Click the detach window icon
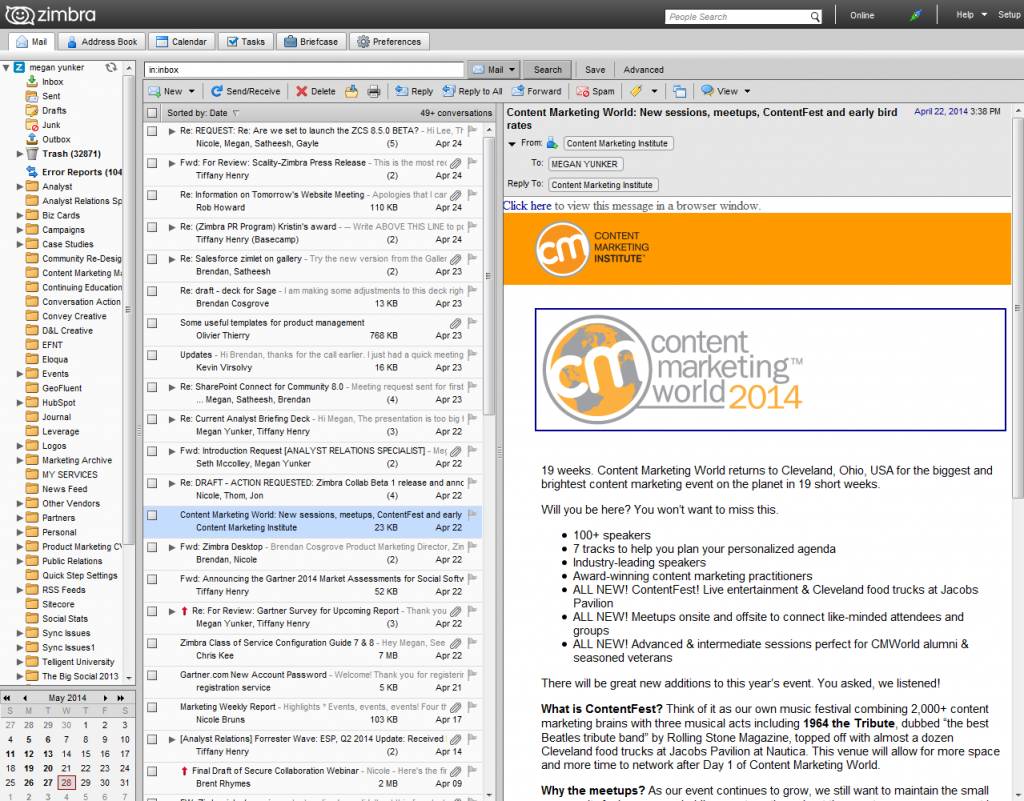 point(680,91)
